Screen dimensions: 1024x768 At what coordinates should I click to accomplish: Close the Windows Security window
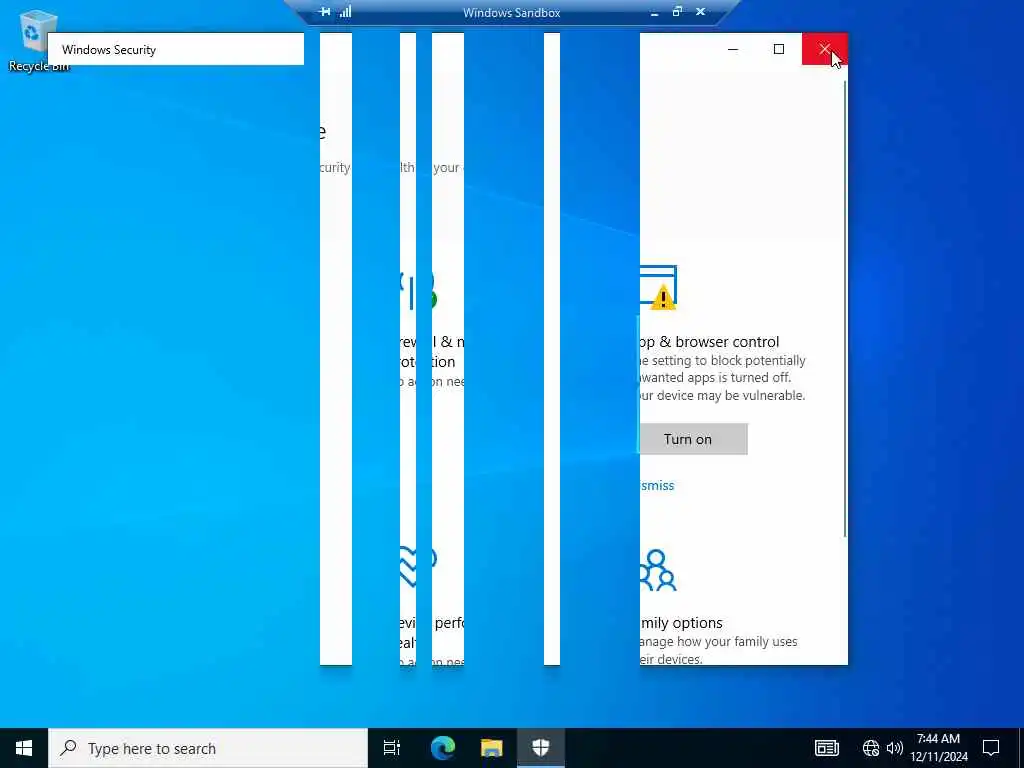click(825, 49)
